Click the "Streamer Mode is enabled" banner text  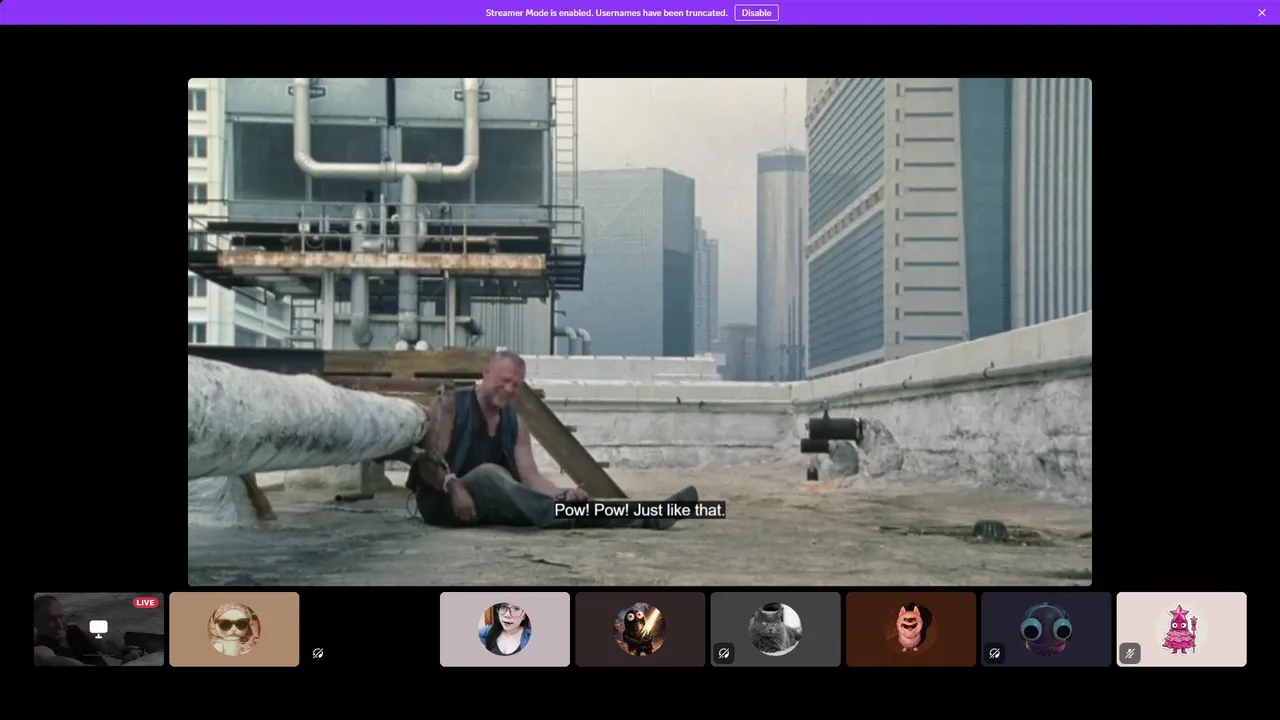pyautogui.click(x=606, y=13)
